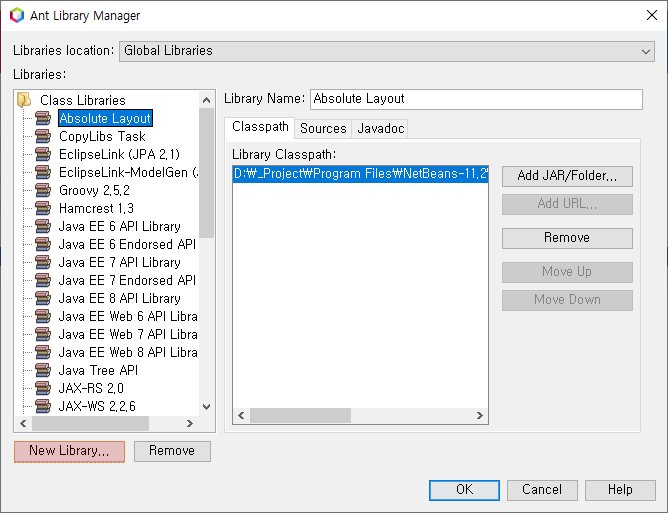Click the Java EE 8 API Library icon
Image resolution: width=668 pixels, height=513 pixels.
[43, 298]
